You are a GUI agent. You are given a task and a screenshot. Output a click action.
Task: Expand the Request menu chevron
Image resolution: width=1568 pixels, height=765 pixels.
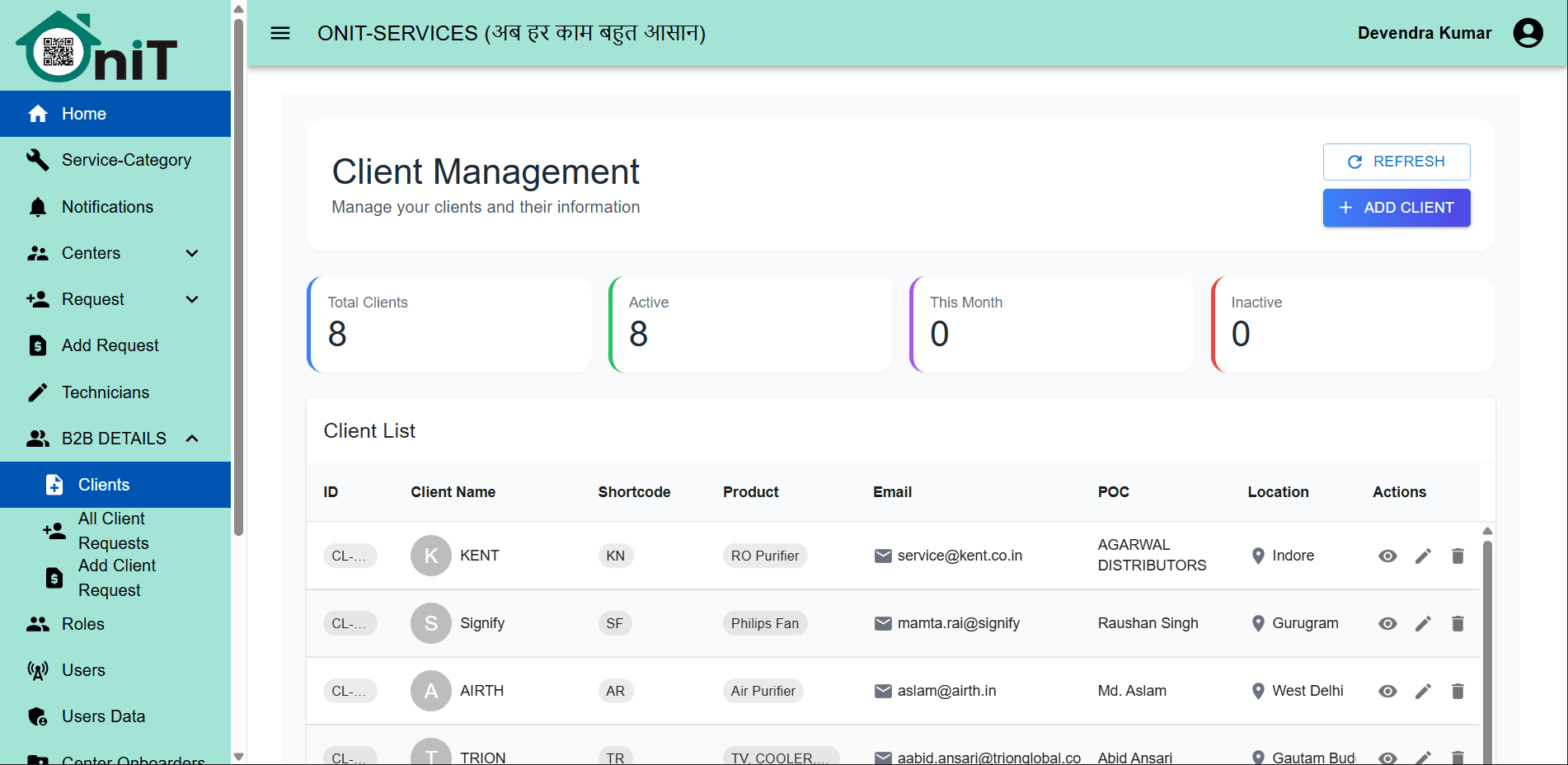pos(192,299)
